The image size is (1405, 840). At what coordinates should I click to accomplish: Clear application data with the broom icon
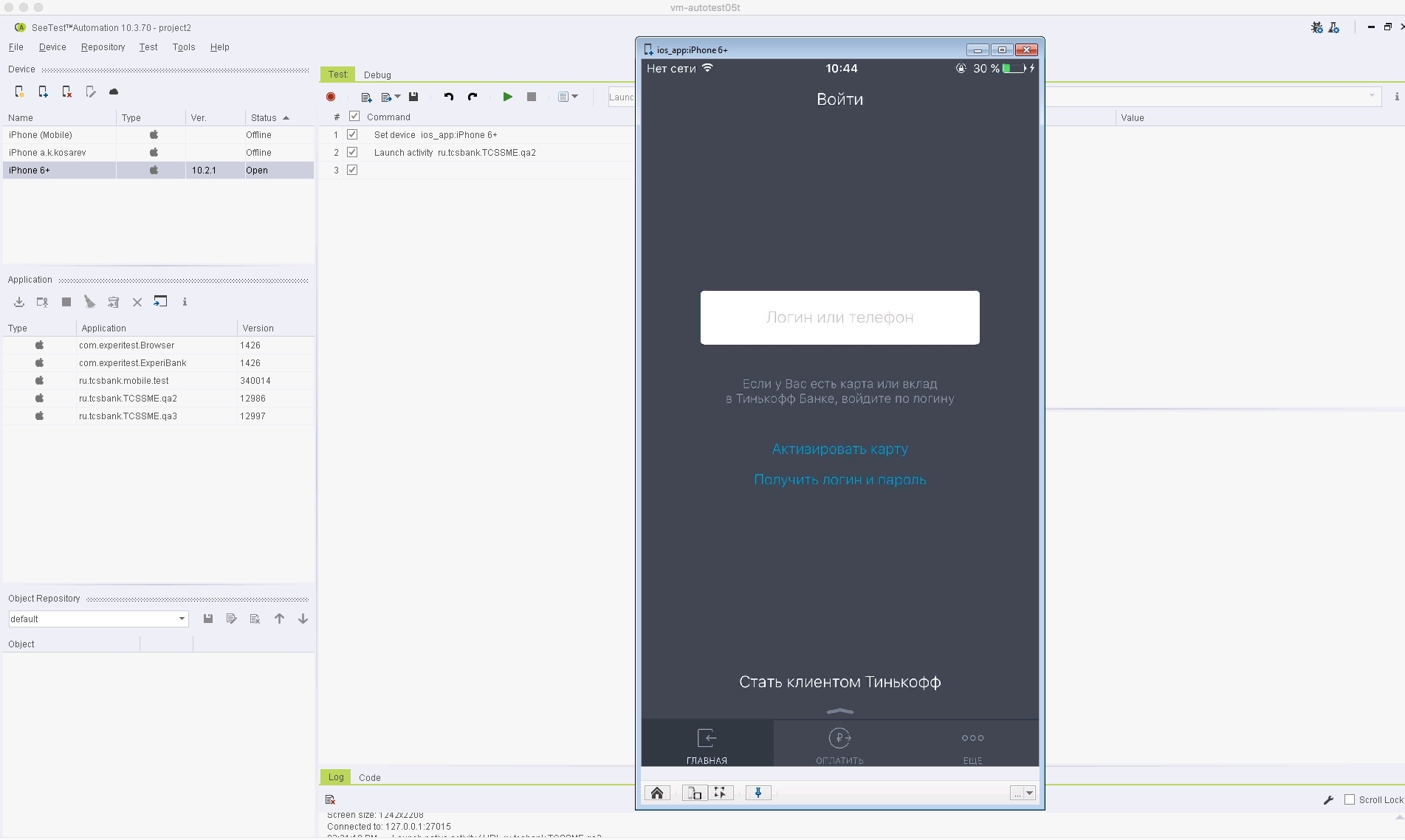(x=90, y=302)
